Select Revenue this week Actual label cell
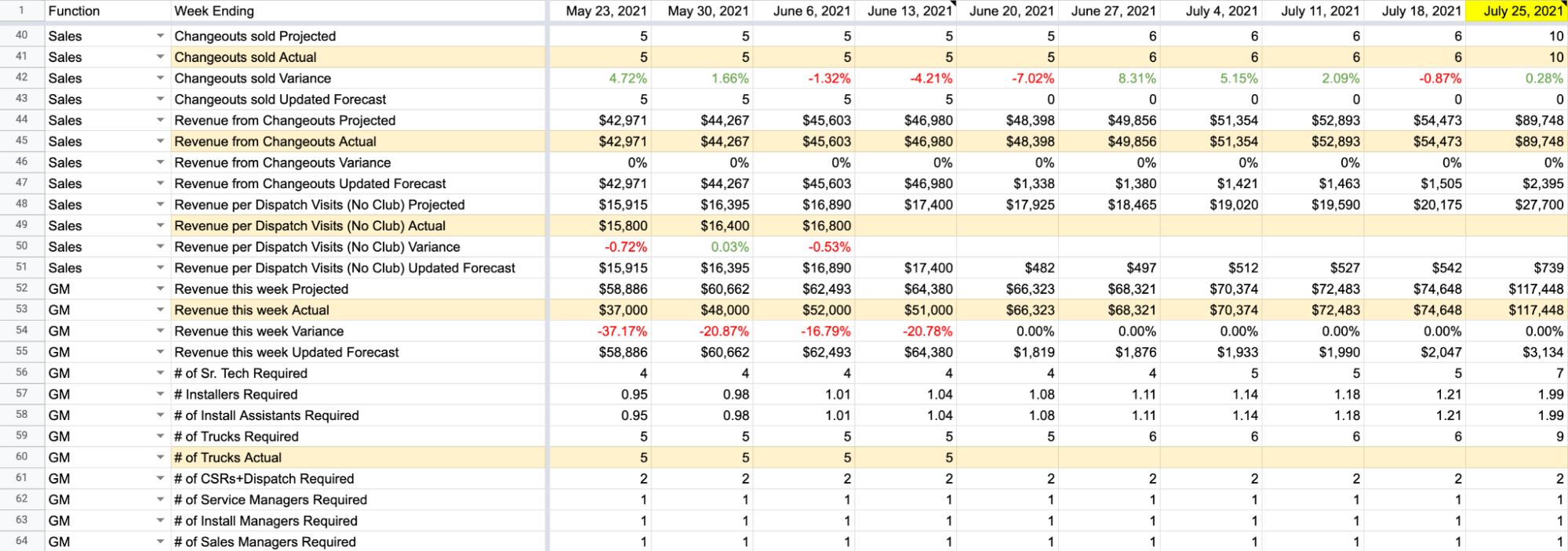Image resolution: width=1568 pixels, height=551 pixels. point(358,310)
